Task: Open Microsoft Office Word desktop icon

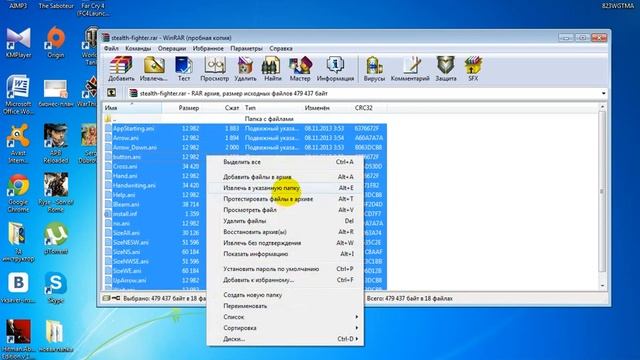Action: pyautogui.click(x=18, y=95)
